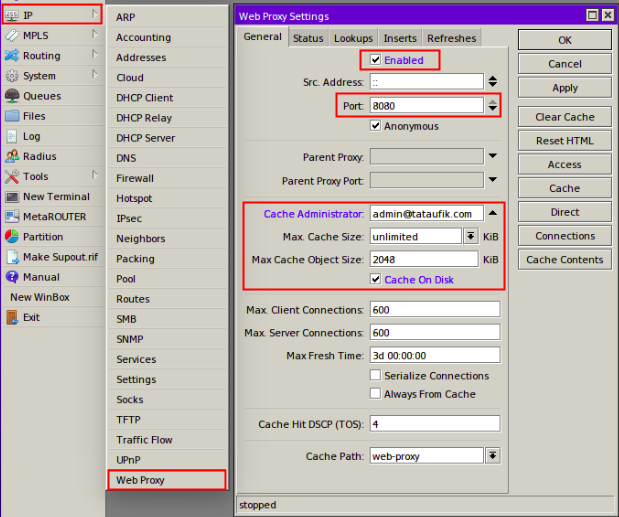This screenshot has height=517, width=619.
Task: Click the Apply button
Action: point(565,88)
